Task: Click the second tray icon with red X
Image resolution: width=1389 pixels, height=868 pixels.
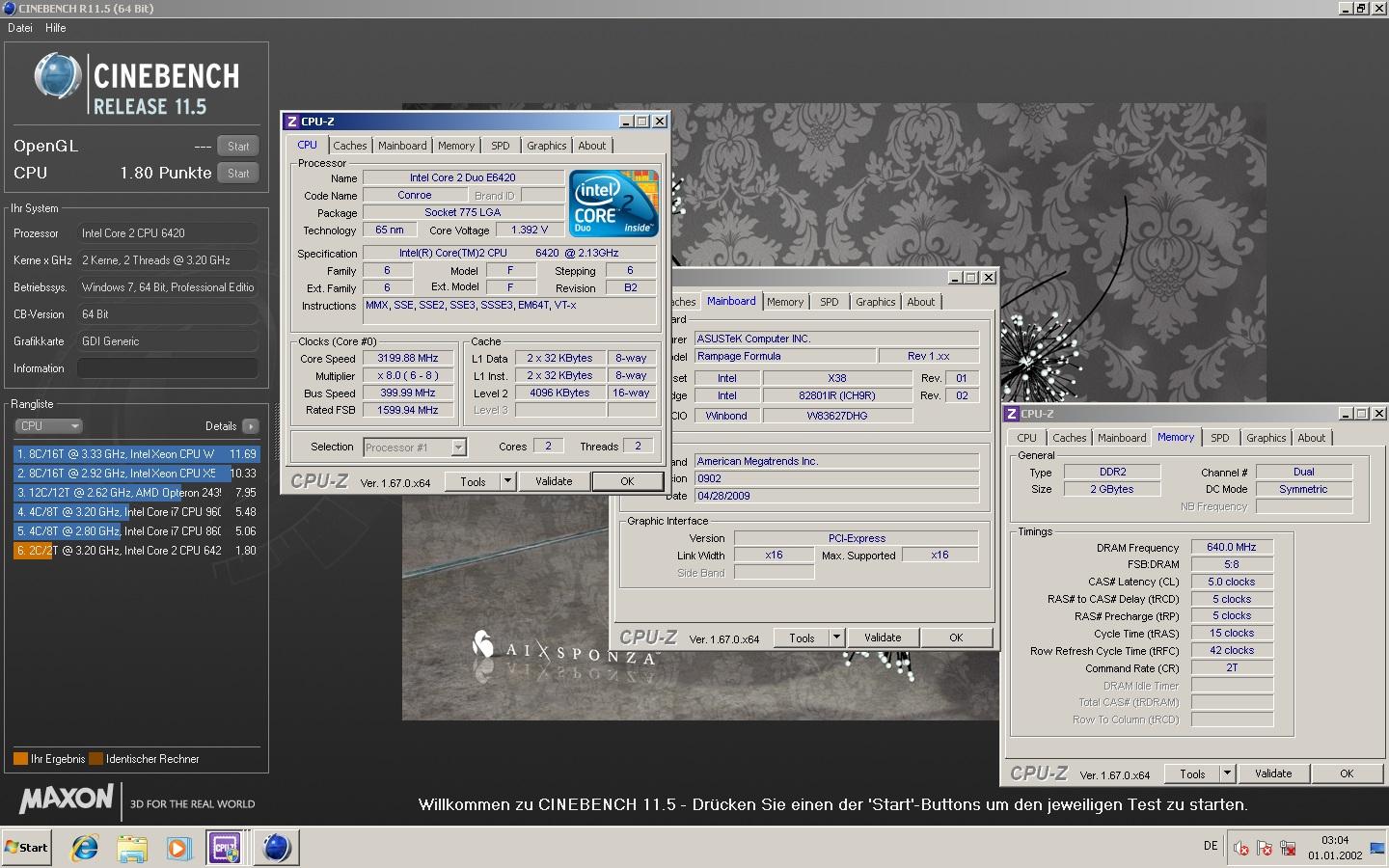Action: pyautogui.click(x=1265, y=848)
